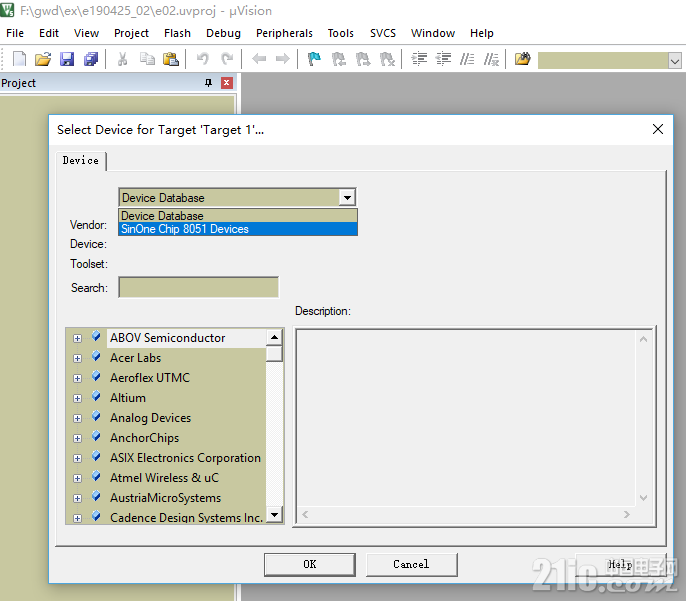Open the Peripherals menu
686x601 pixels.
[x=284, y=33]
